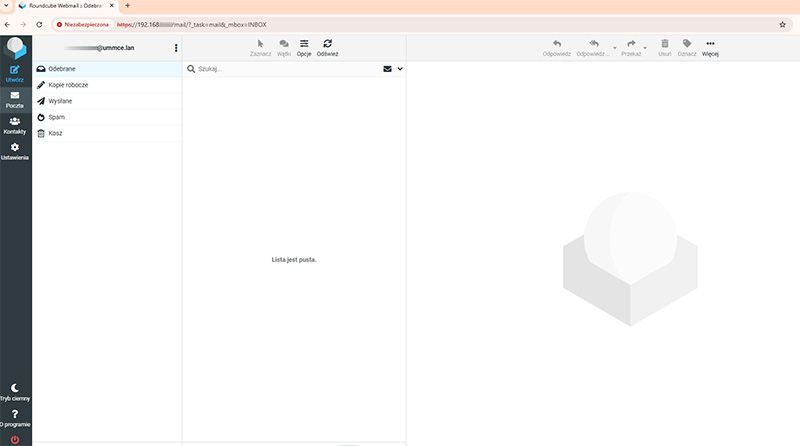The width and height of the screenshot is (800, 446).
Task: Click Odśwież to refresh the mailbox
Action: pos(327,47)
